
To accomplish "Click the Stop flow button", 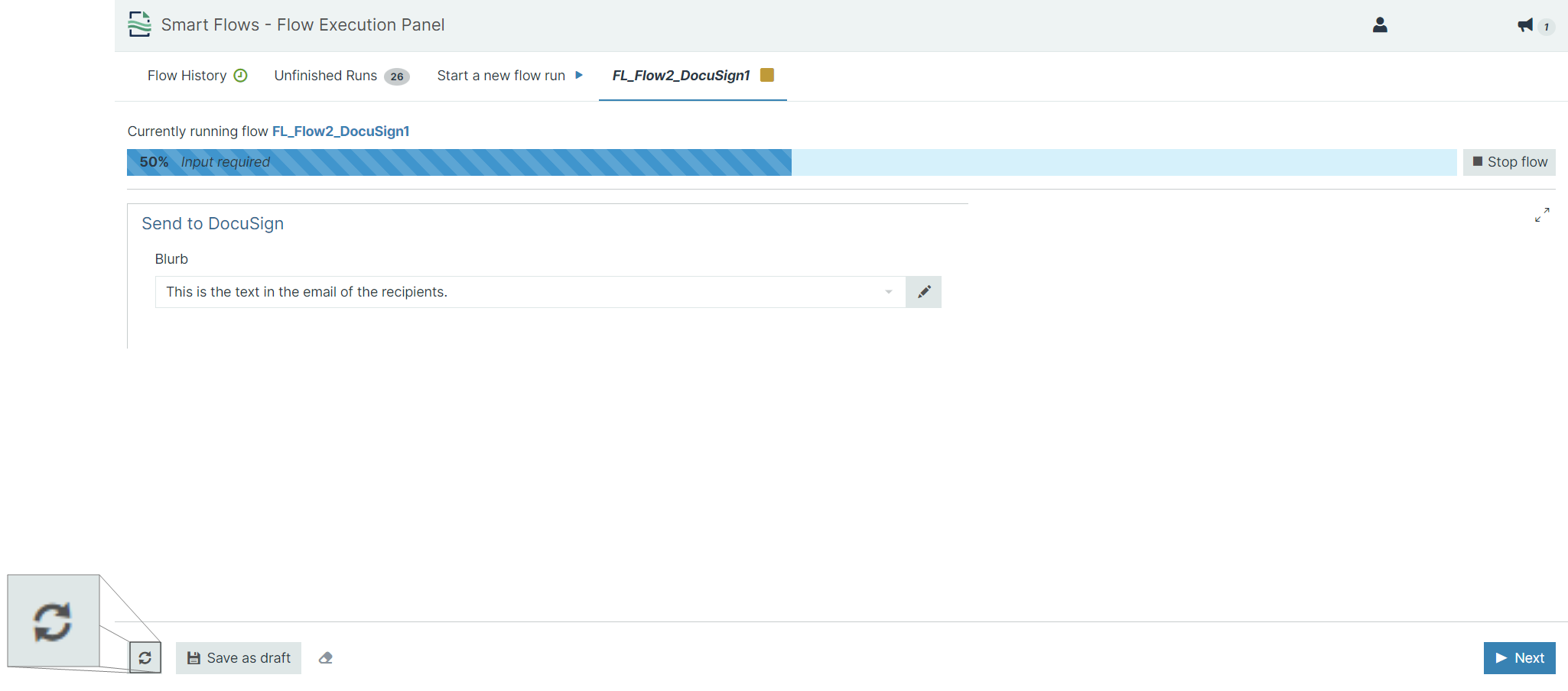I will point(1509,162).
